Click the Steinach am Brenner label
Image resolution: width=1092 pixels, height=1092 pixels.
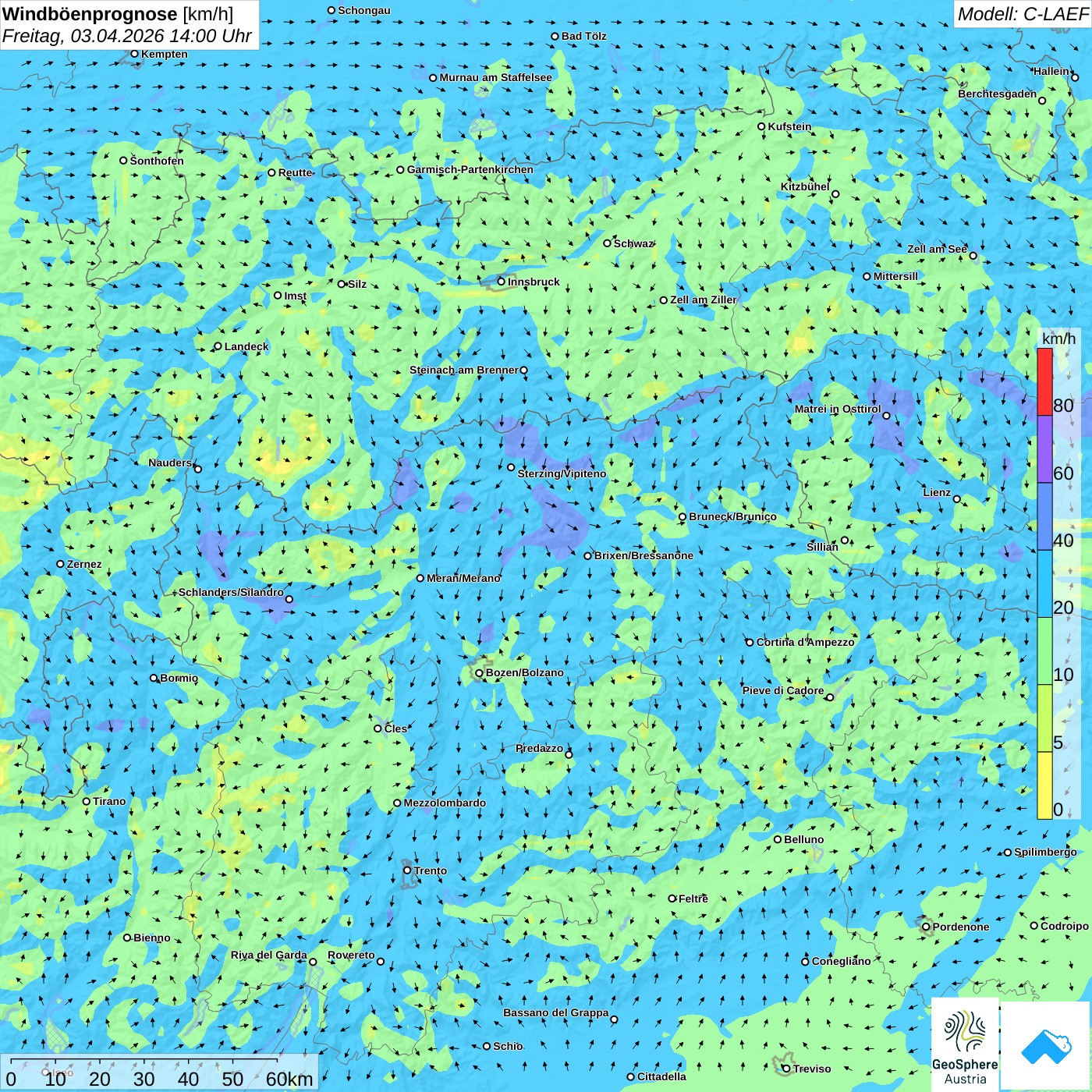(x=464, y=370)
